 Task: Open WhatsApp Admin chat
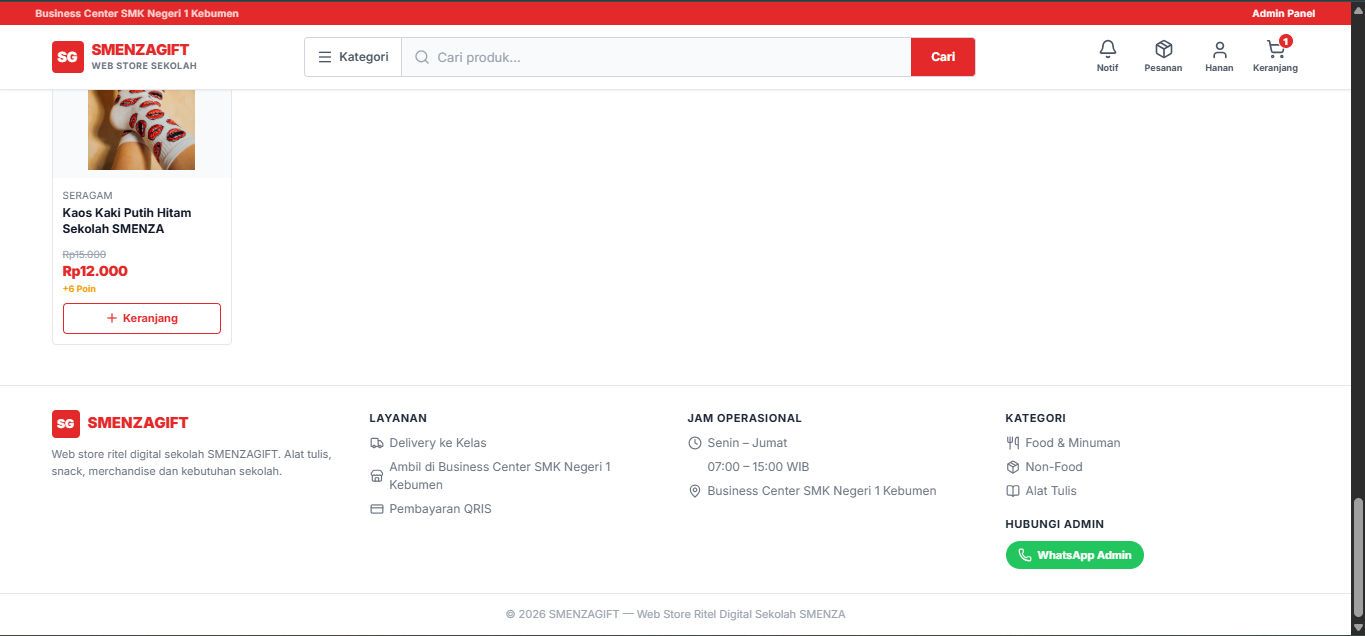[x=1075, y=555]
